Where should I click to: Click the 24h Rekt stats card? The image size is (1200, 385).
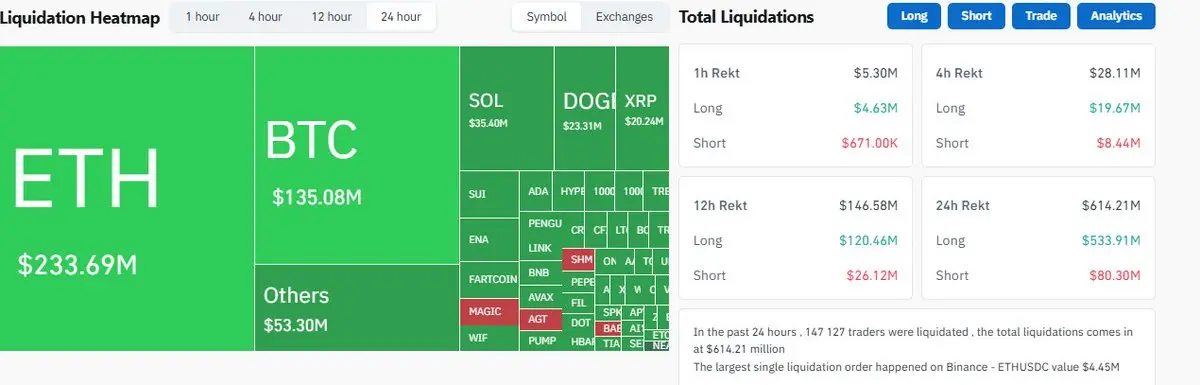pos(1038,238)
